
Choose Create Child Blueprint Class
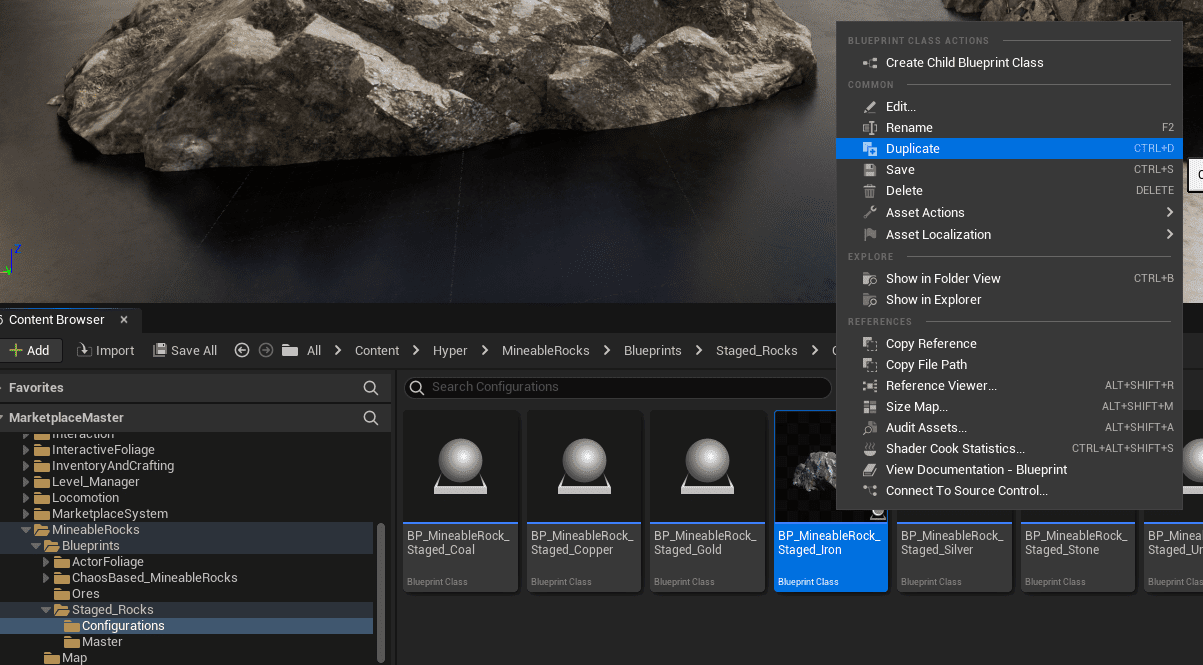click(x=1009, y=63)
